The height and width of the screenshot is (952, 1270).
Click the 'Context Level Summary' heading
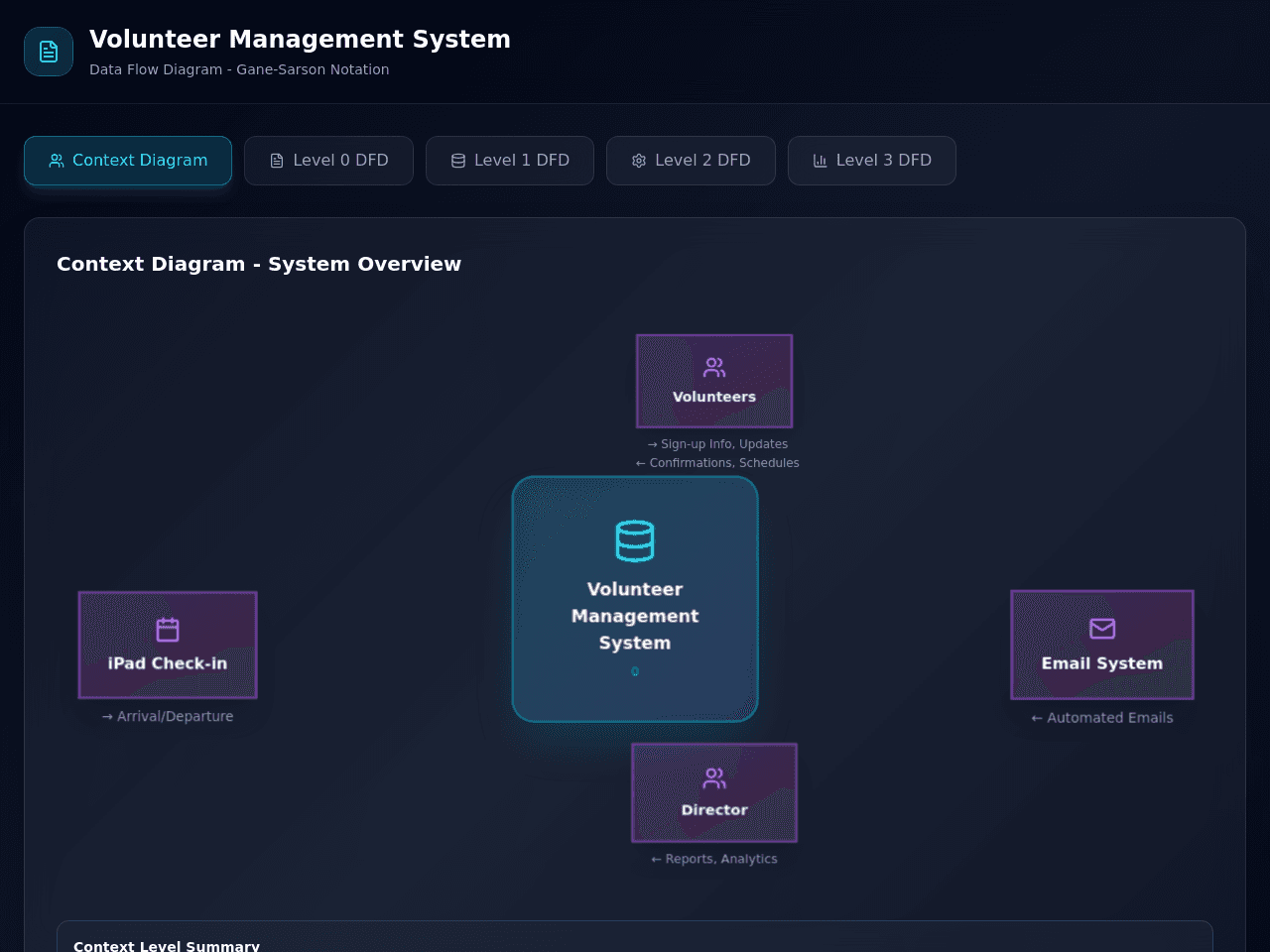(x=167, y=945)
